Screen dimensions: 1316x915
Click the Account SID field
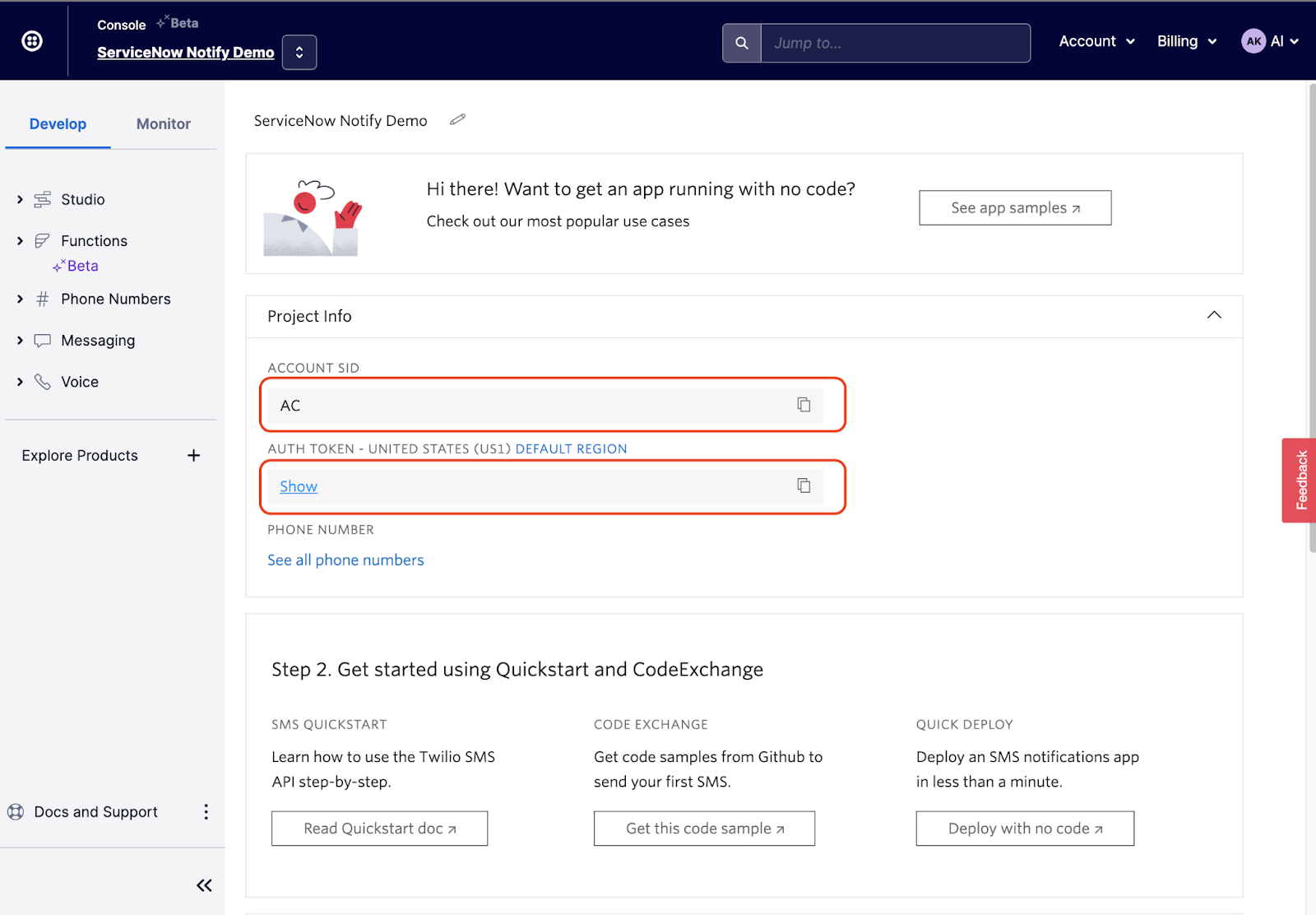point(545,405)
